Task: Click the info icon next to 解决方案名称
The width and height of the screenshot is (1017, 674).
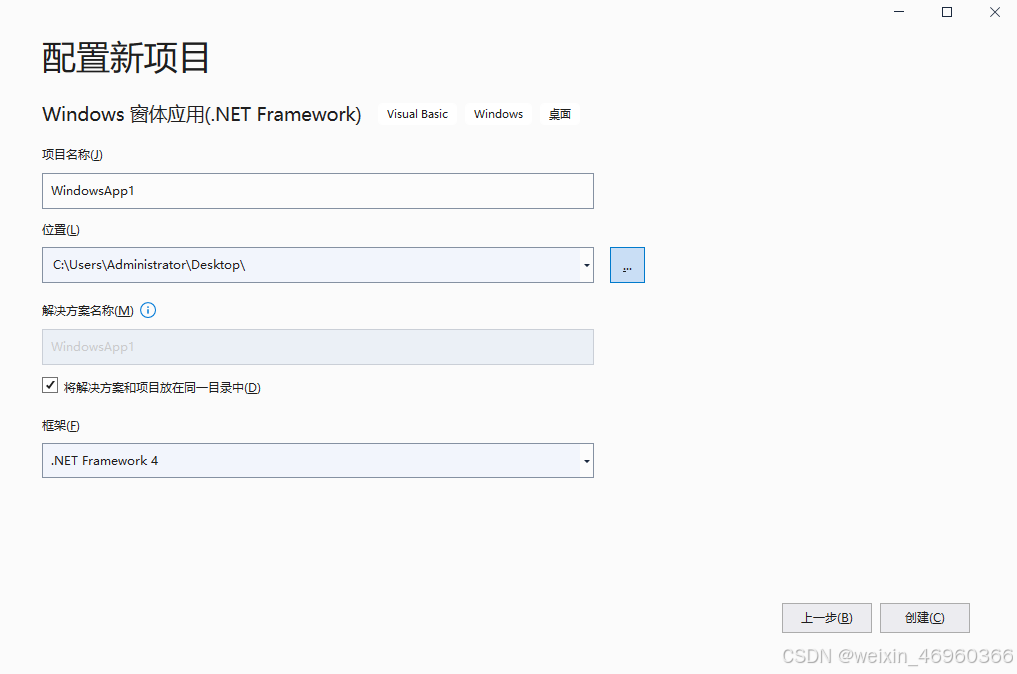Action: click(148, 310)
